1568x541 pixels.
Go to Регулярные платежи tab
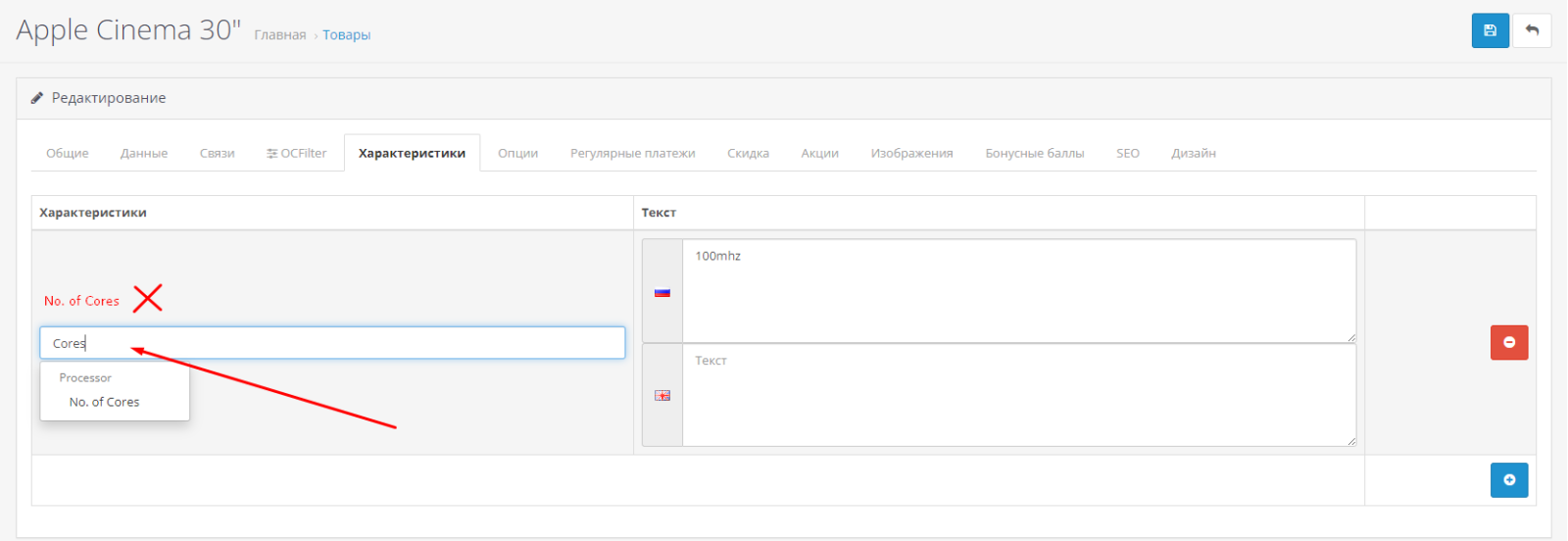(x=633, y=153)
